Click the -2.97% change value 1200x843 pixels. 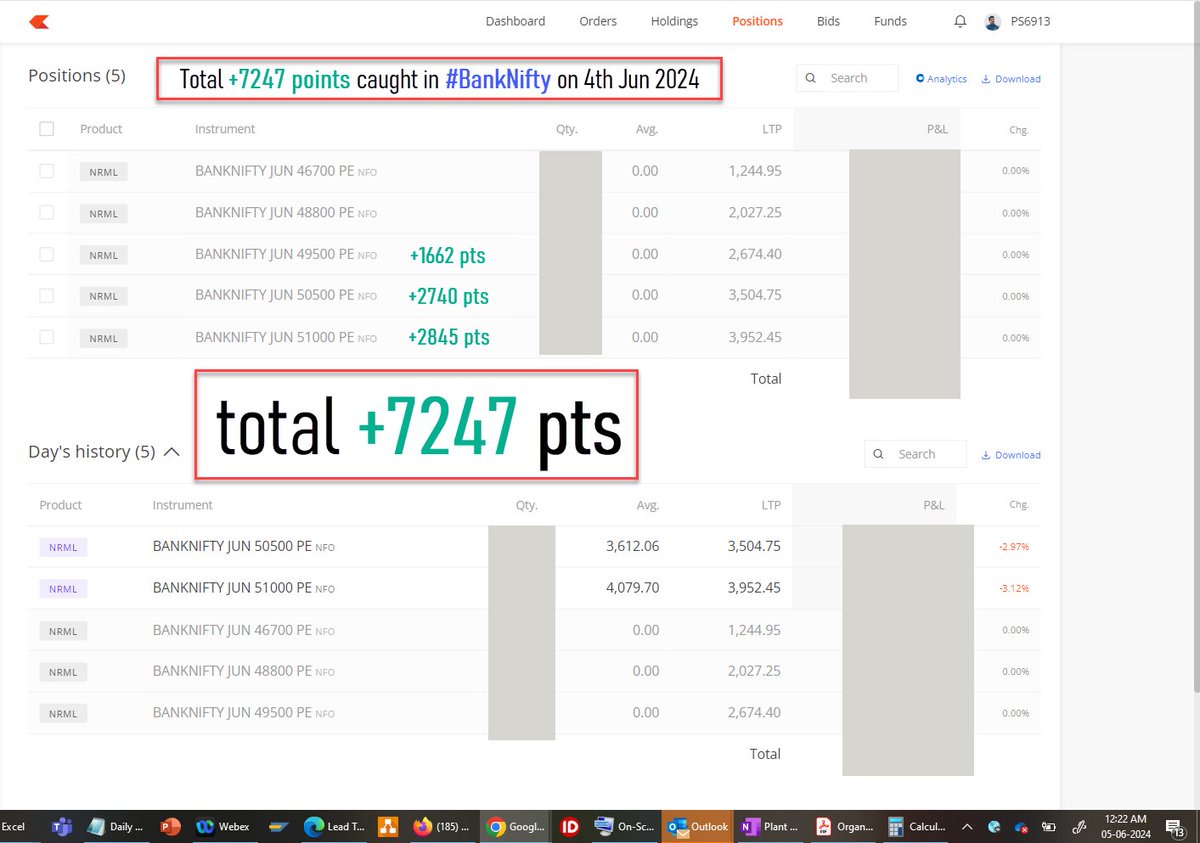coord(1014,548)
